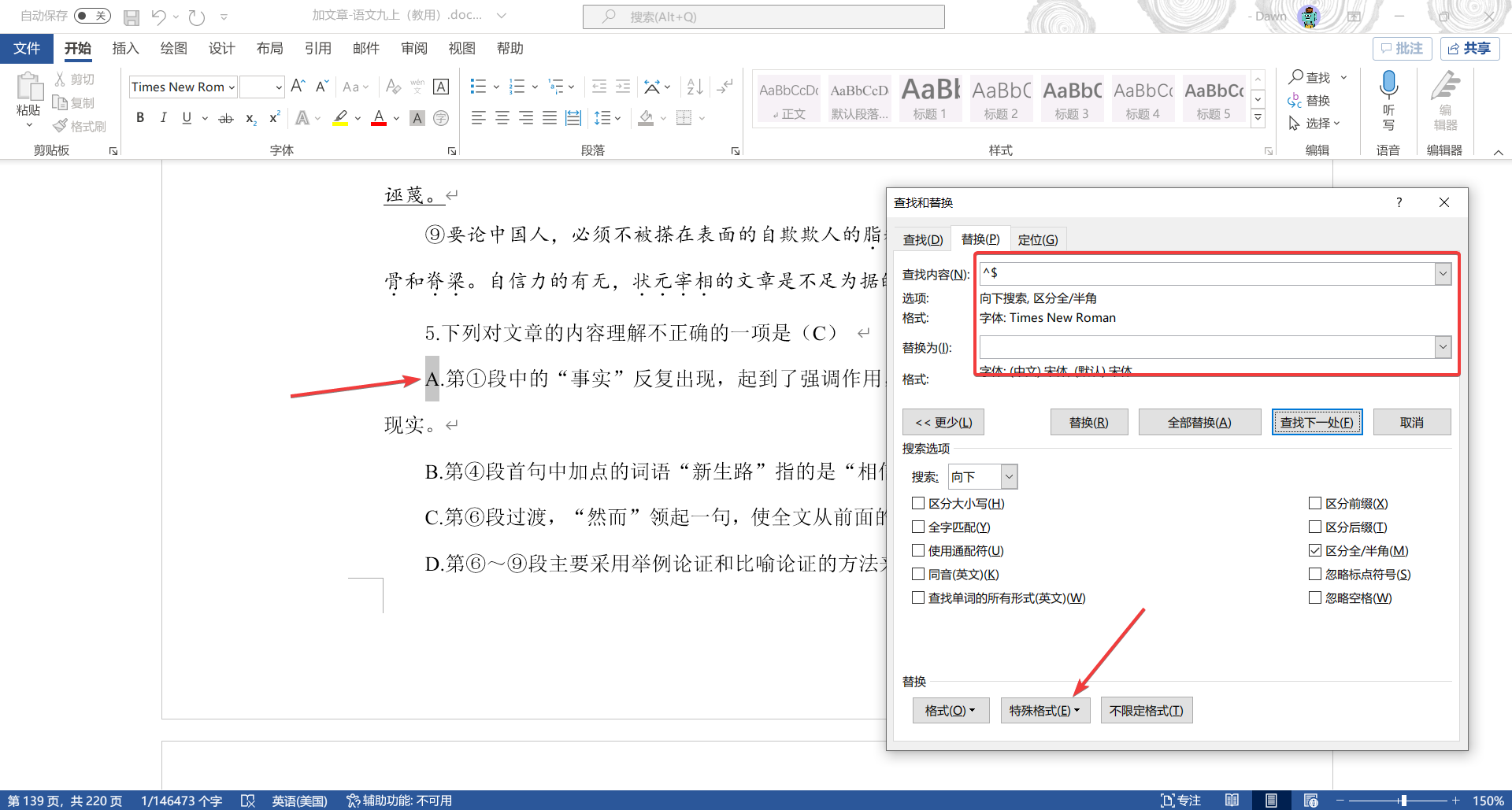The width and height of the screenshot is (1512, 810).
Task: Toggle Italic formatting icon
Action: click(163, 118)
